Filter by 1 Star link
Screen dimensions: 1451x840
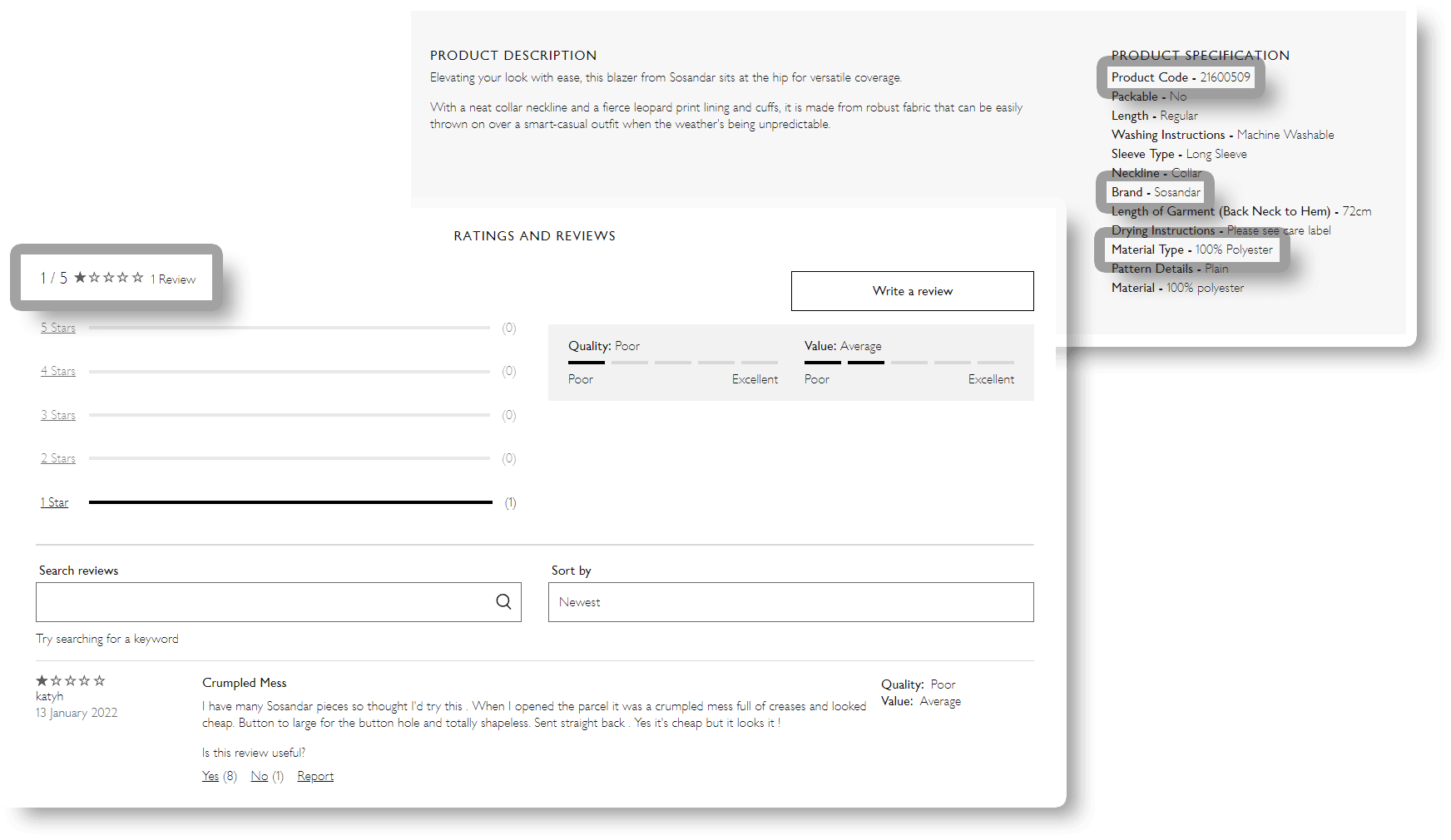coord(55,502)
